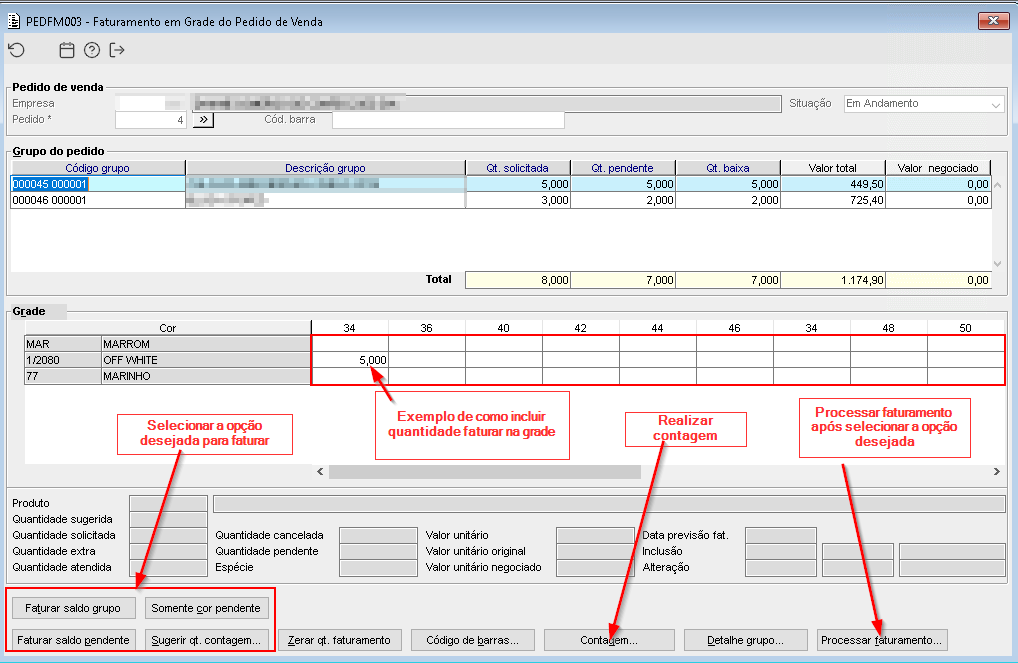1018x663 pixels.
Task: Click the Contagem button
Action: [609, 640]
